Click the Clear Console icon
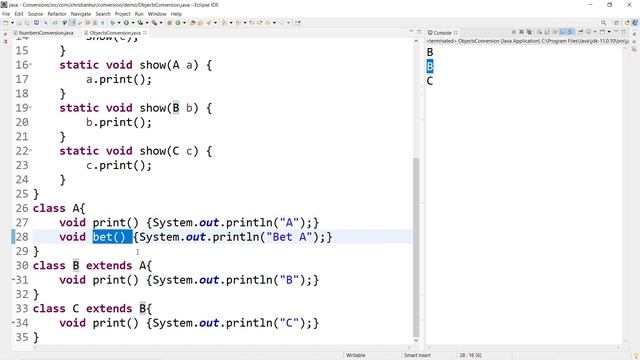Screen dimensions: 640x360 (540, 32)
